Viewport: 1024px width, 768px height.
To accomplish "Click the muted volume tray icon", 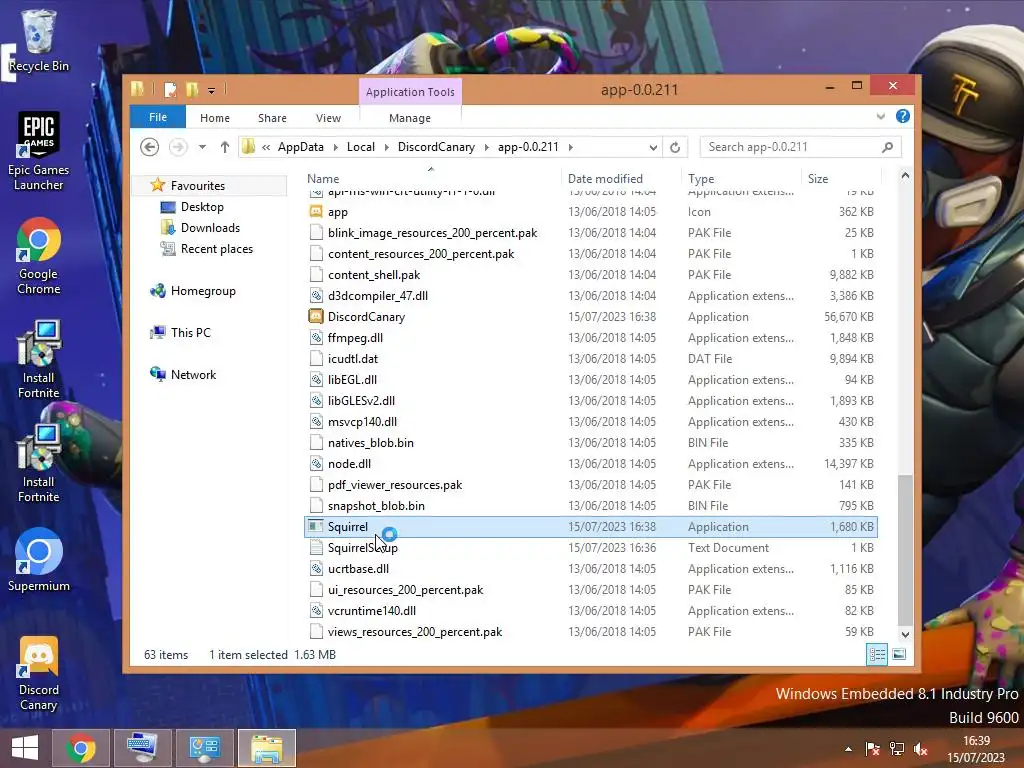I will pos(921,749).
